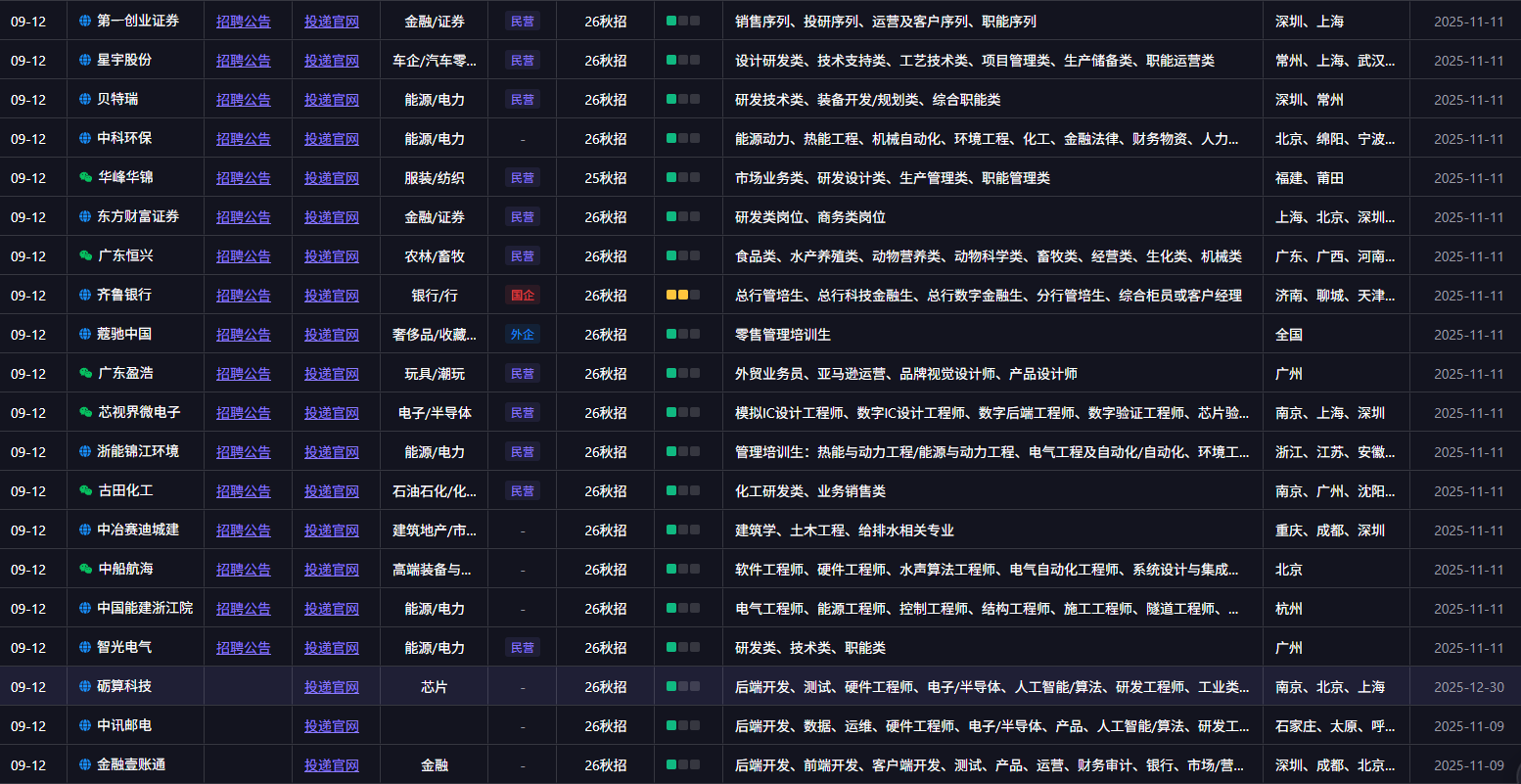Expand the truncated industry text for 星宇股份
Image resolution: width=1521 pixels, height=784 pixels.
tap(432, 60)
